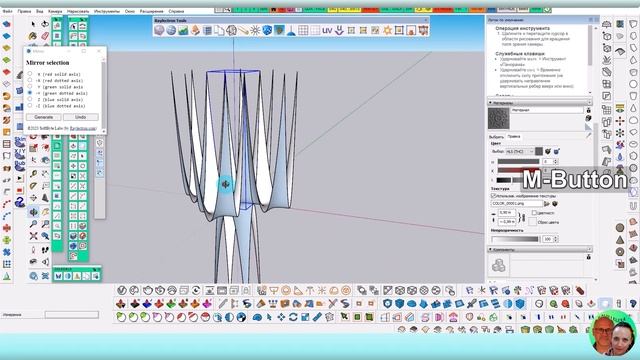Click the purple sphere icon in Raylectron Tools

tap(159, 30)
